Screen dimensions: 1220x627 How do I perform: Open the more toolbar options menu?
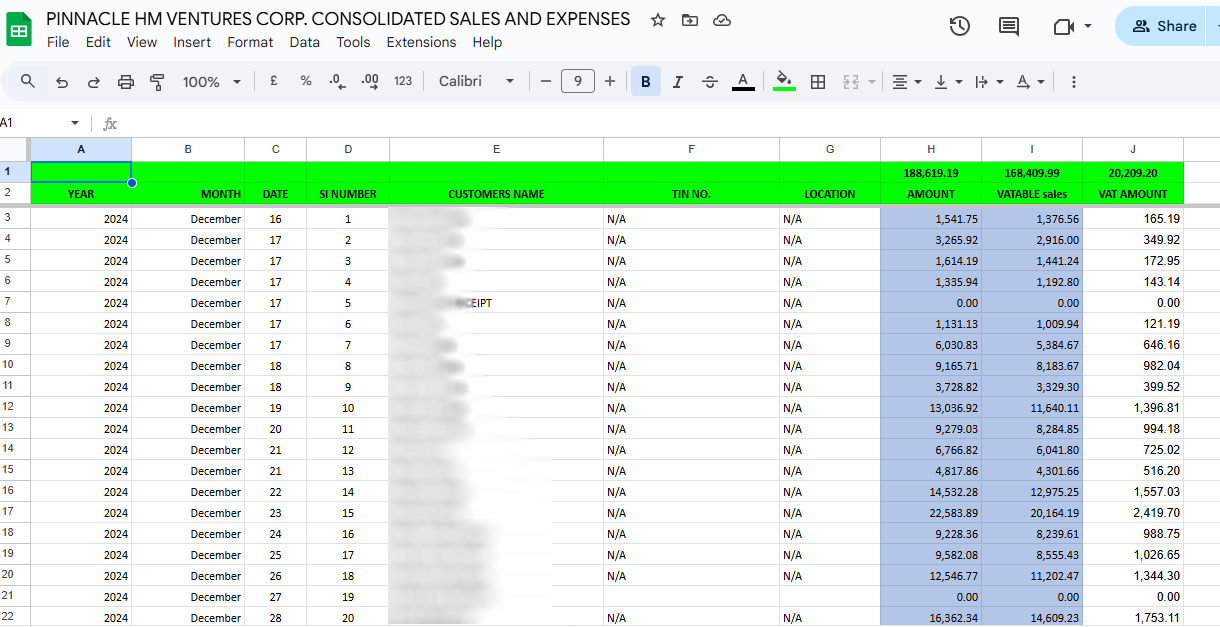point(1074,82)
